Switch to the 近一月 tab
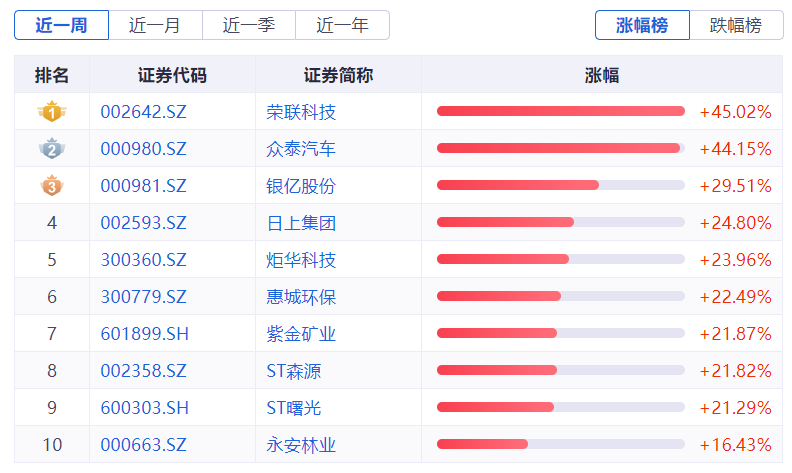Image resolution: width=792 pixels, height=473 pixels. tap(155, 25)
